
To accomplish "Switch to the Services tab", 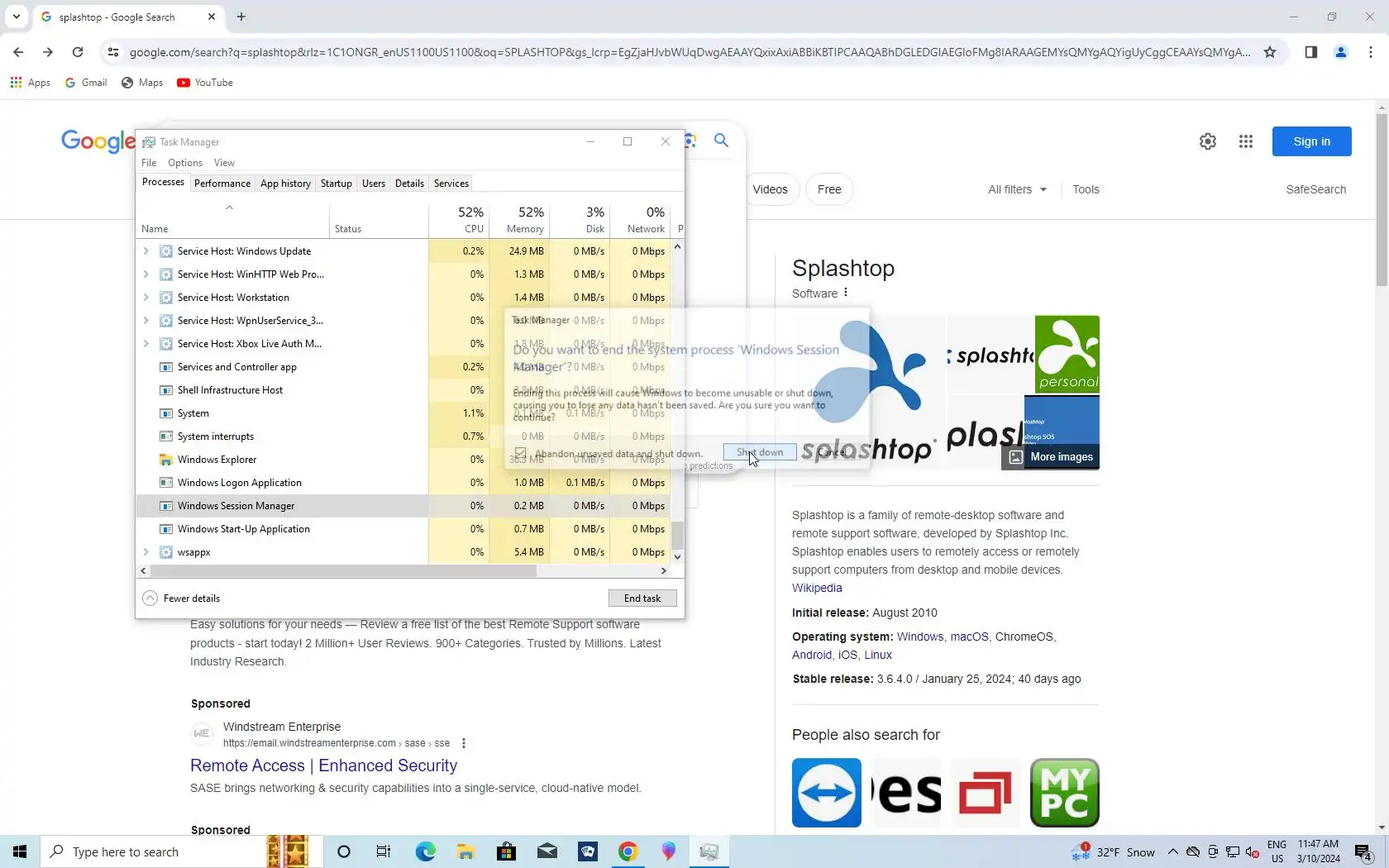I will (451, 184).
